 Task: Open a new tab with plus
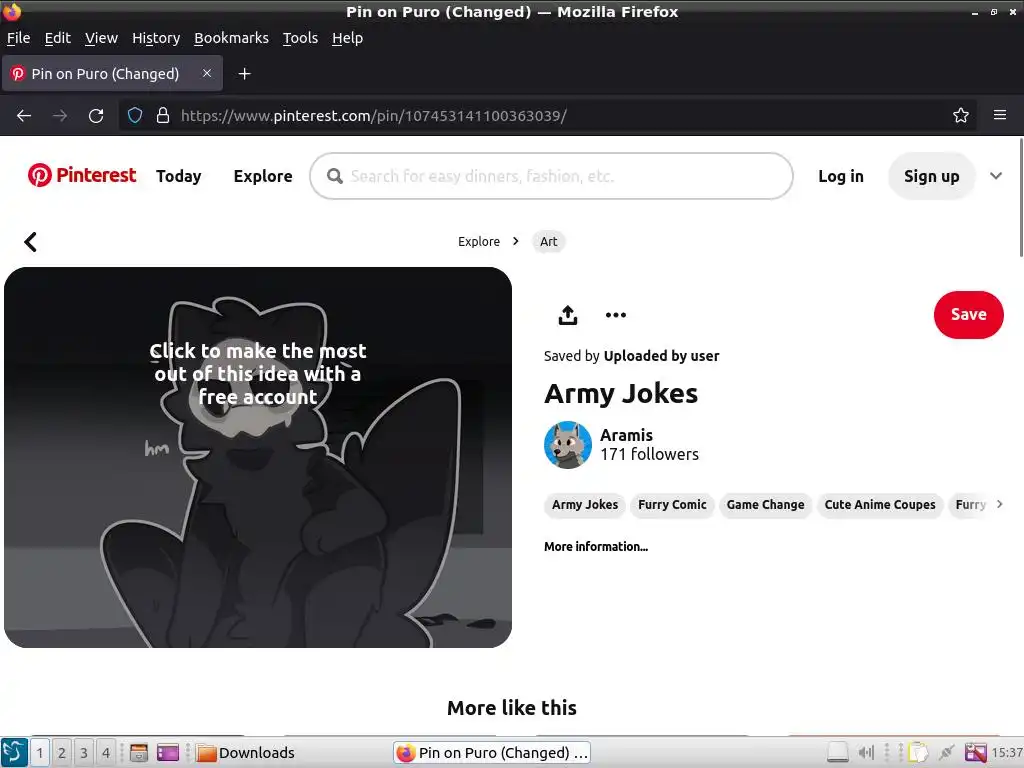(x=244, y=74)
